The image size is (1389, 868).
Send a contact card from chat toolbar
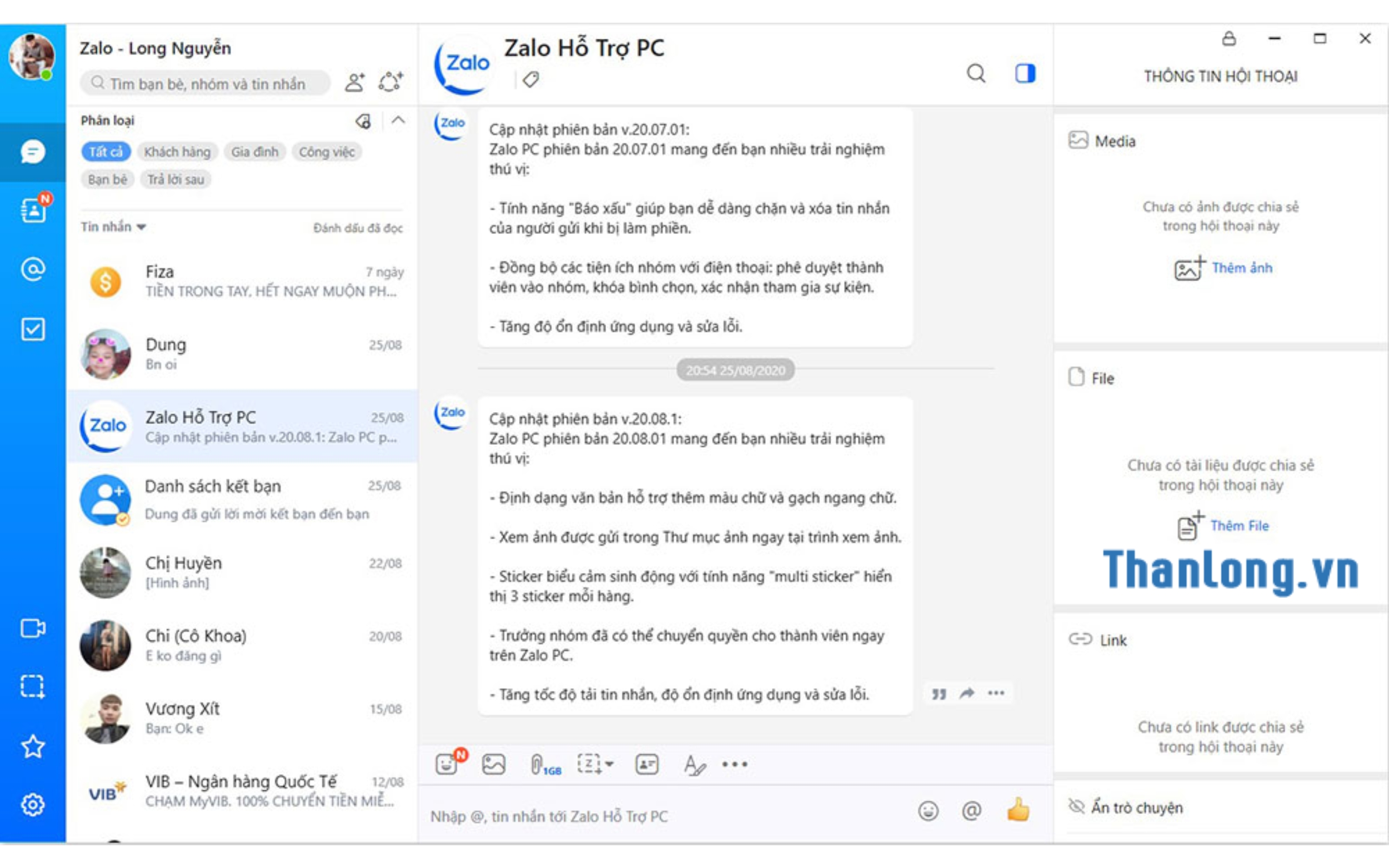click(x=647, y=764)
